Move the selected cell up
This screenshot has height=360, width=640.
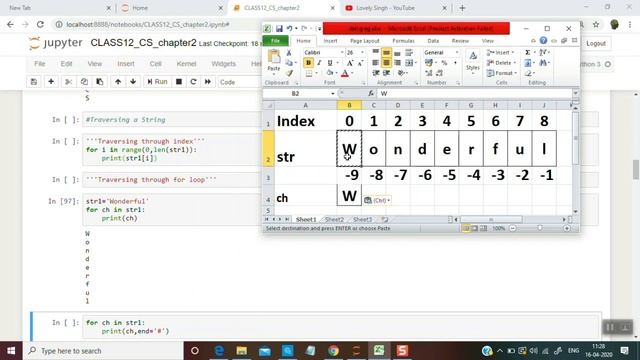[118, 82]
